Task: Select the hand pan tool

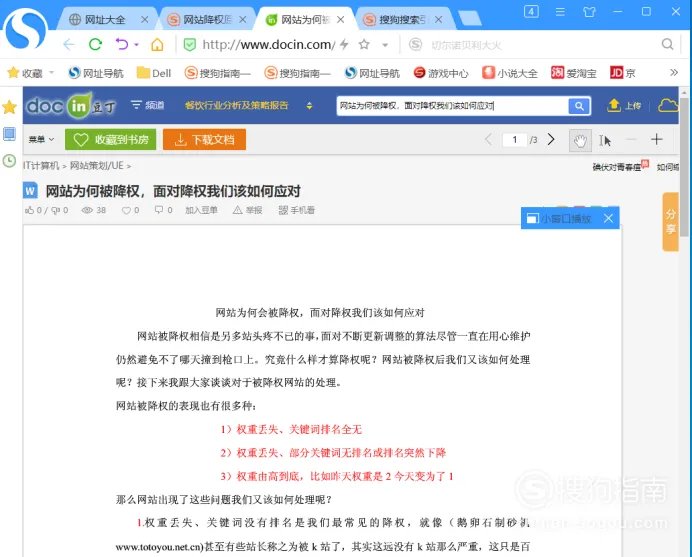Action: click(x=580, y=140)
